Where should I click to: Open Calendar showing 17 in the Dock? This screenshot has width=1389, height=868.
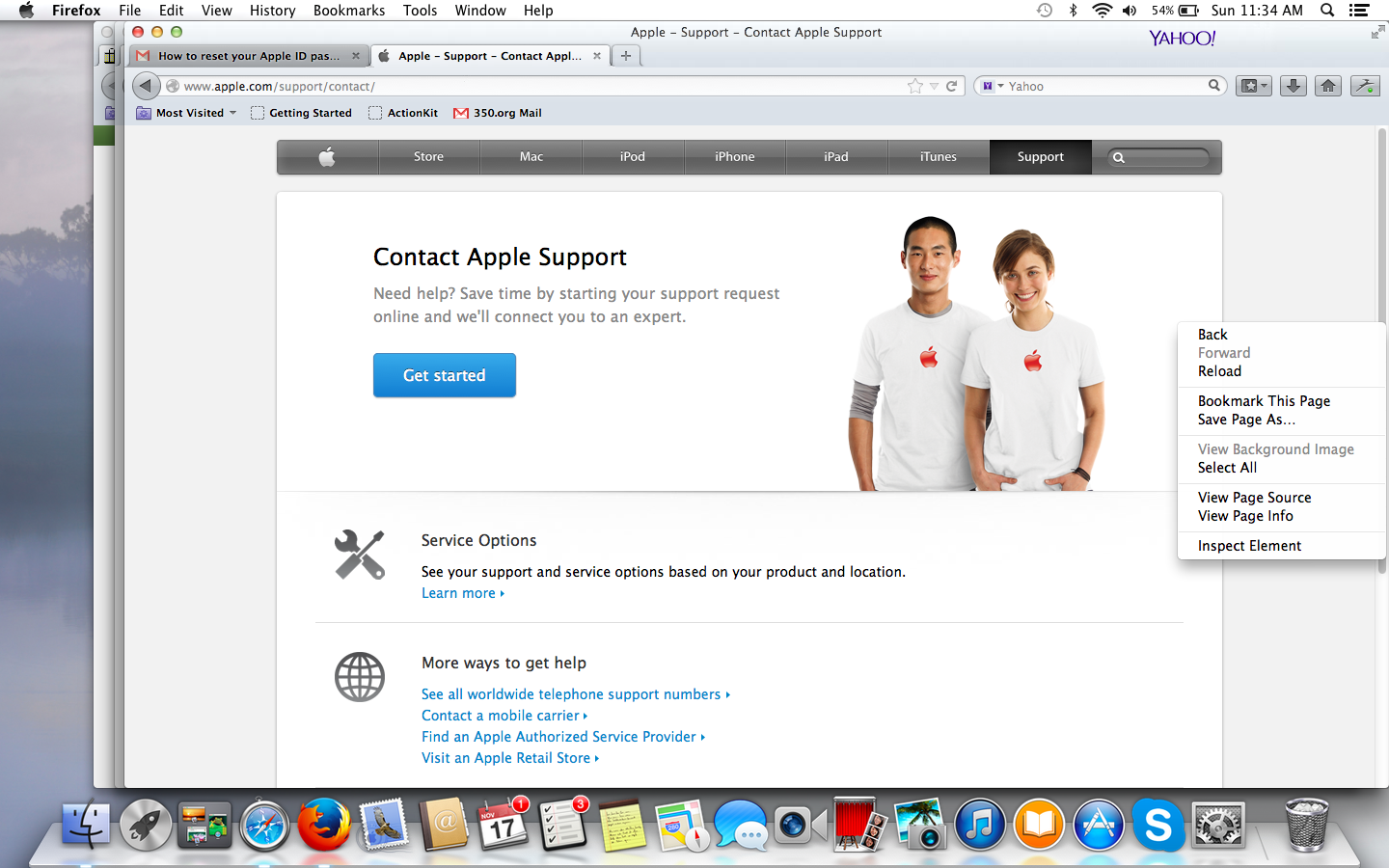pos(503,825)
